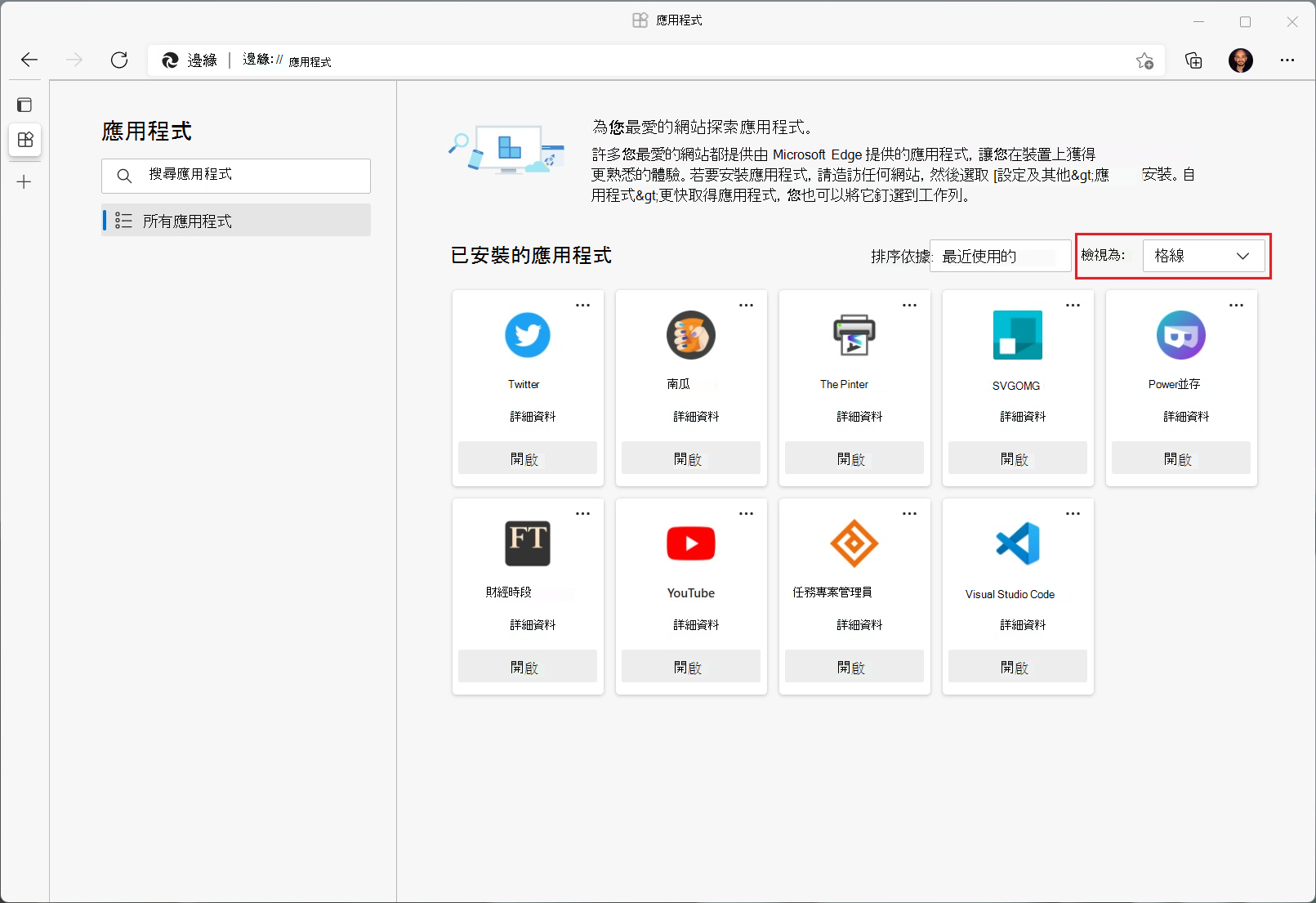
Task: Open more options for SVGOMG card
Action: tap(1073, 306)
